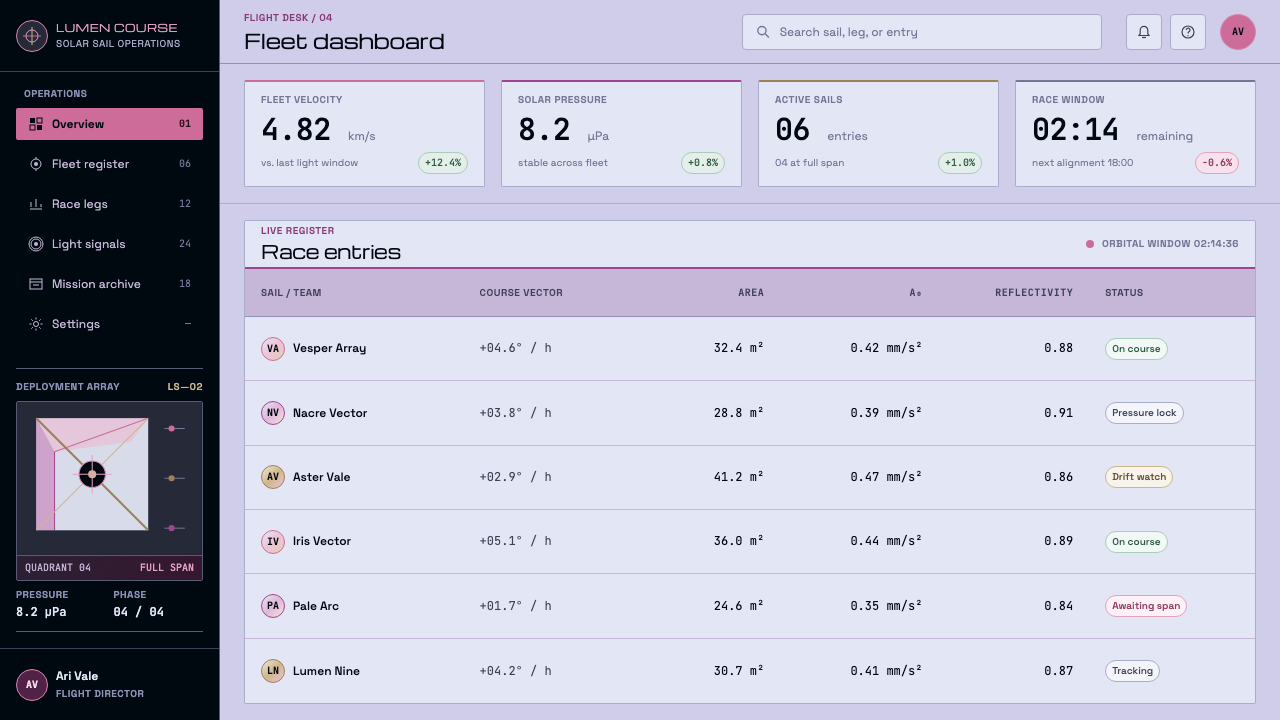Viewport: 1280px width, 720px height.
Task: Click the Solar Pressure +0.8% badge
Action: (703, 163)
